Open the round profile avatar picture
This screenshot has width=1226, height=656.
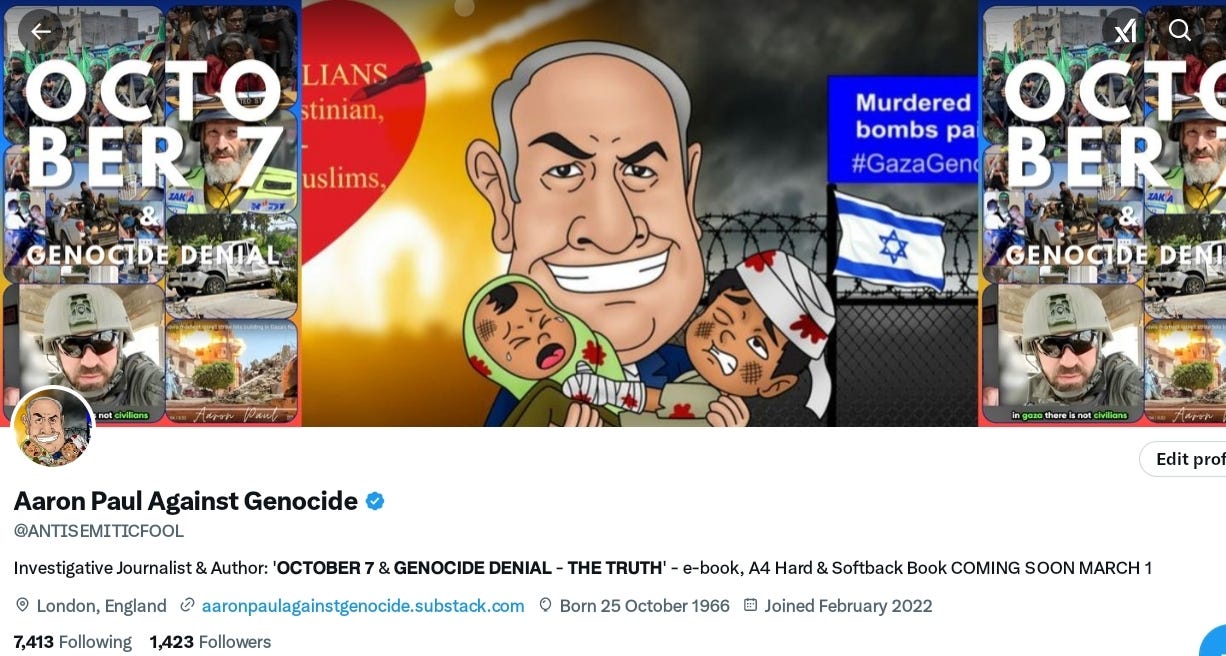coord(53,428)
